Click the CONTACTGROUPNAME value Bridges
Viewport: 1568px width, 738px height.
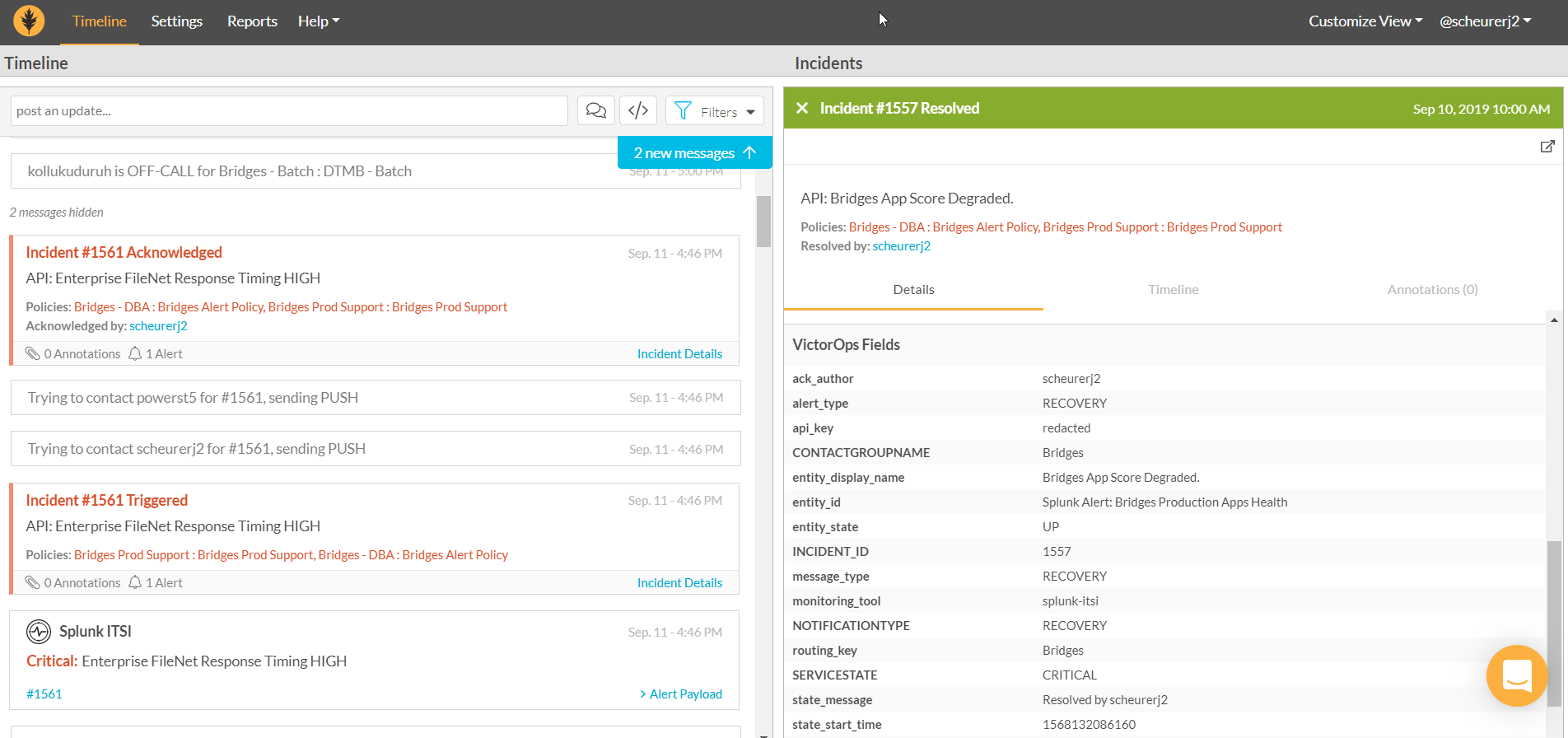(x=1063, y=453)
